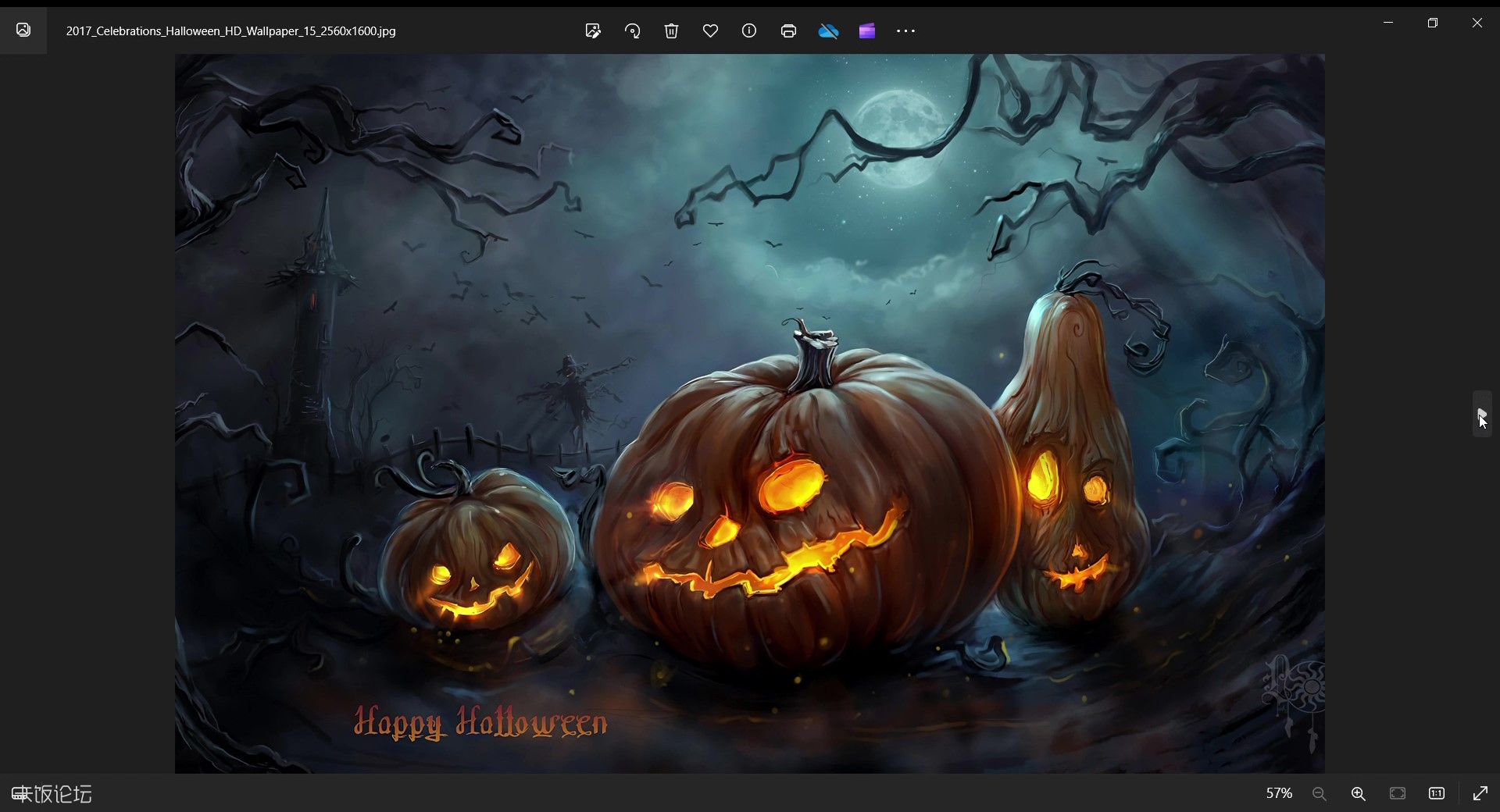
Task: Click the zoom in magnifier
Action: [1359, 793]
